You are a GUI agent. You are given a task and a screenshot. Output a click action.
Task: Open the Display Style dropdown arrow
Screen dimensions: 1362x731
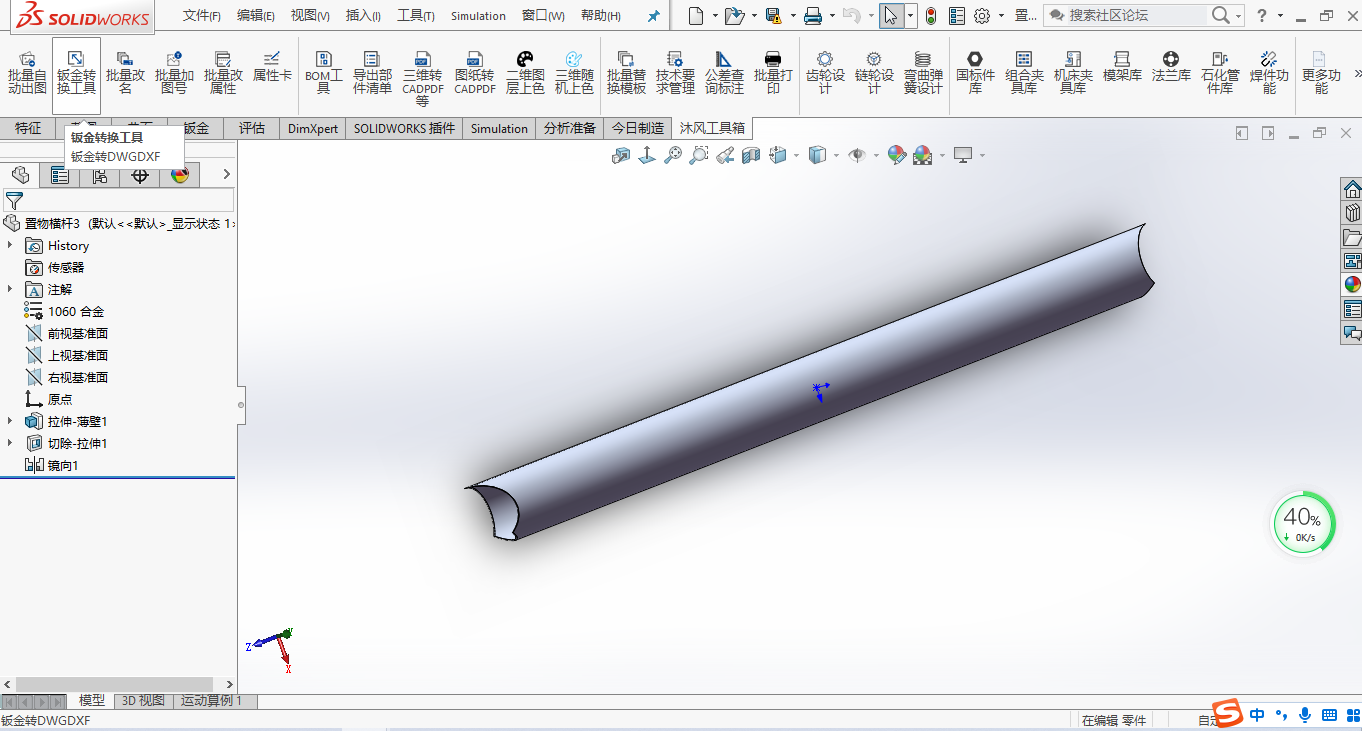[x=836, y=155]
